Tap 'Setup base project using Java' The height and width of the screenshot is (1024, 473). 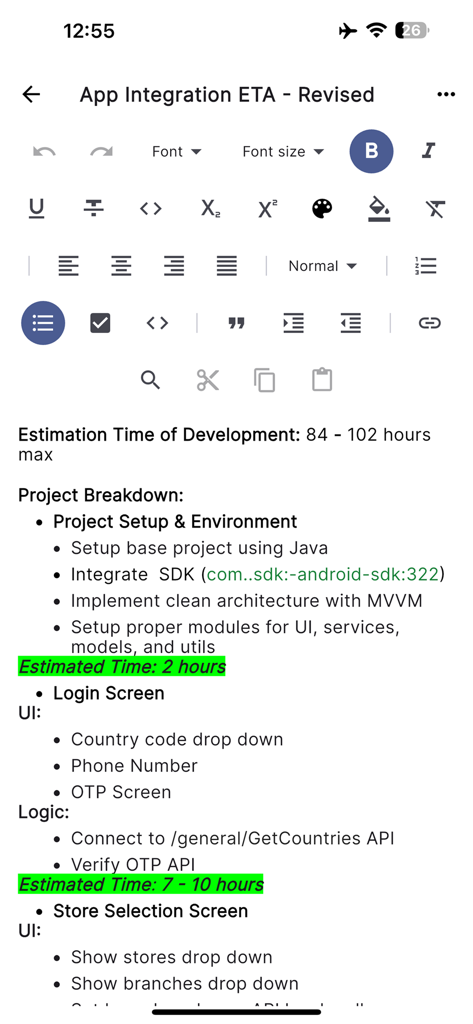199,548
